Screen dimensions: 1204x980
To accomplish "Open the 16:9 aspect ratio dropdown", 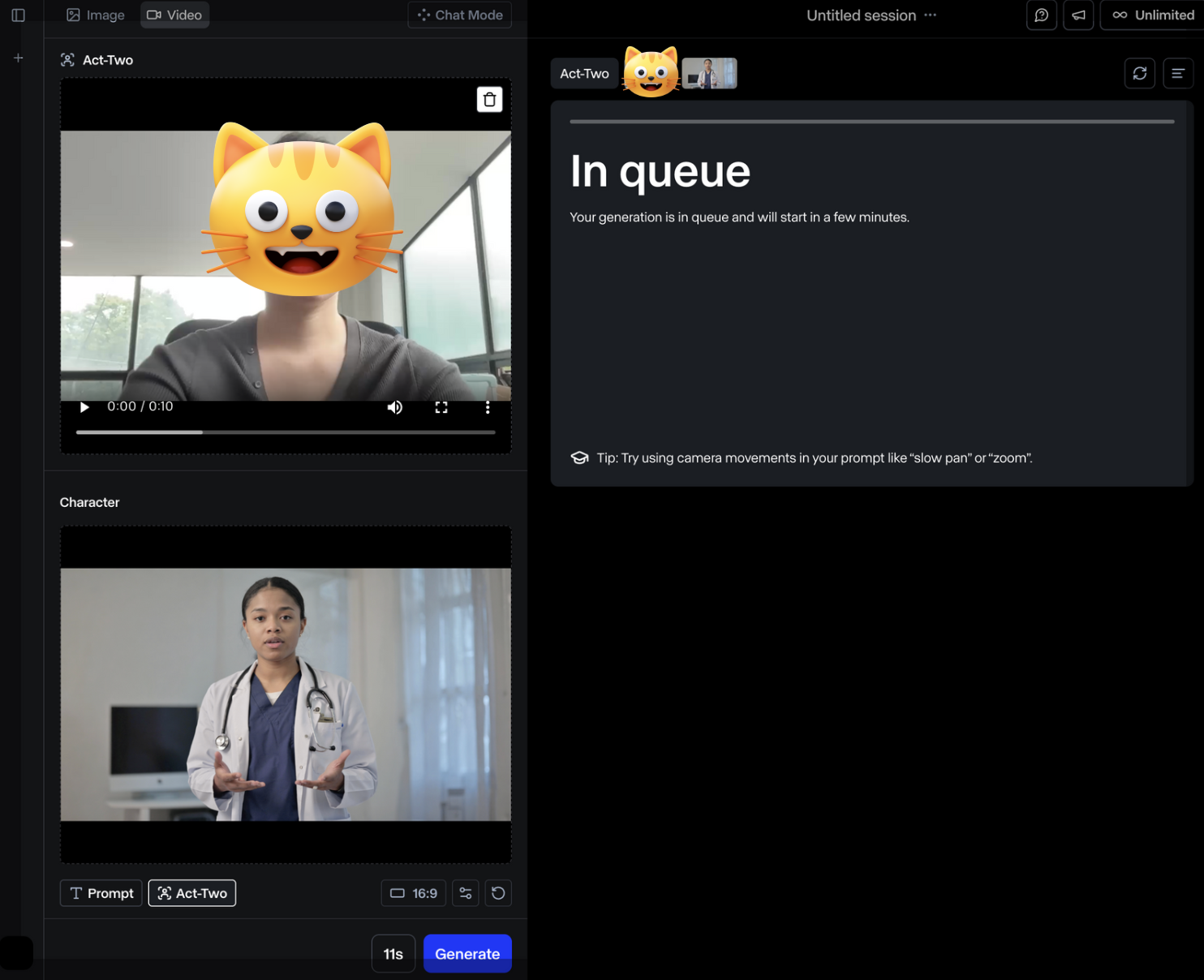I will point(414,893).
